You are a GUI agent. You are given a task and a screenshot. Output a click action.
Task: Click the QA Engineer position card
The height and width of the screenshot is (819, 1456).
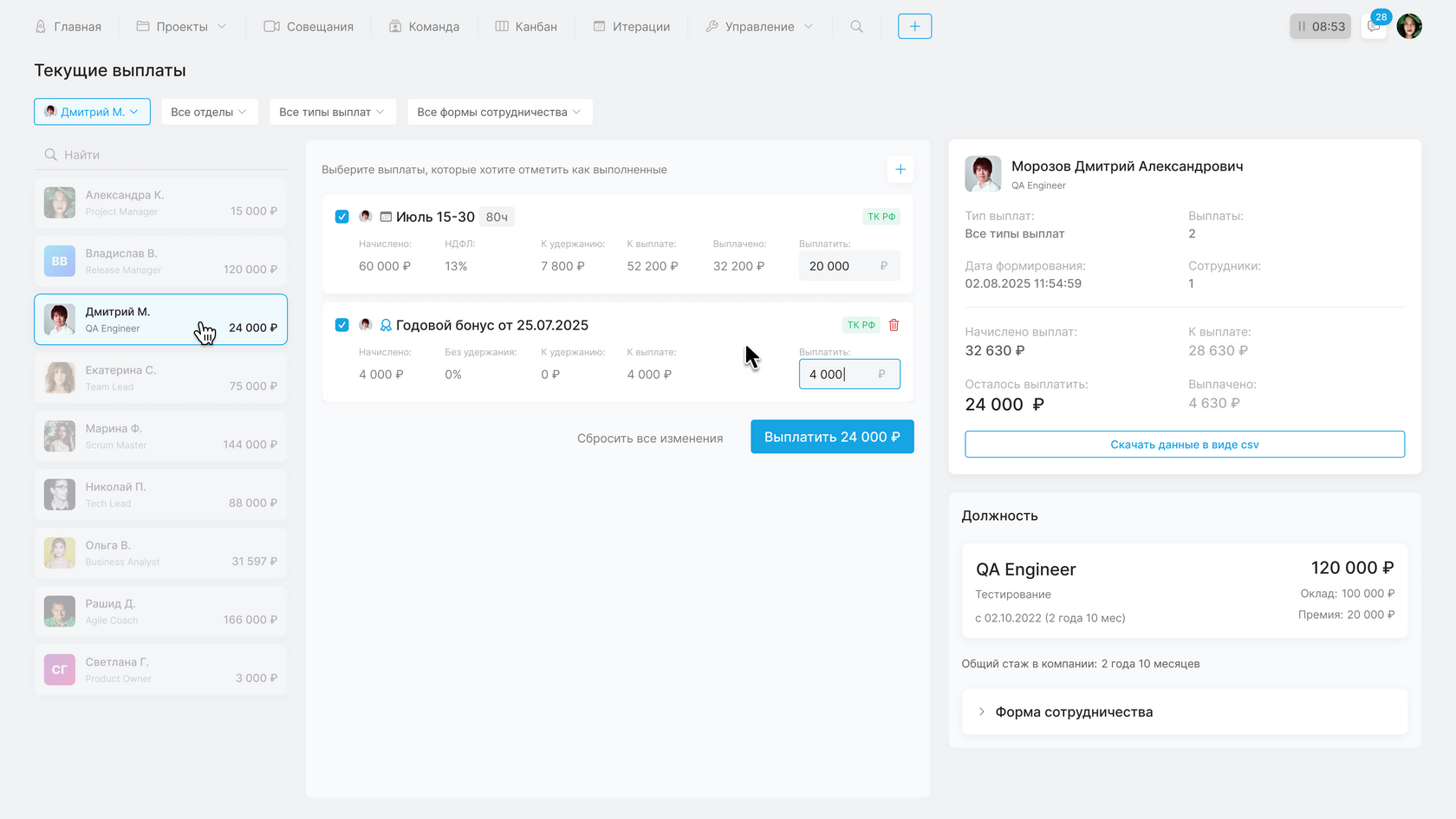1185,591
